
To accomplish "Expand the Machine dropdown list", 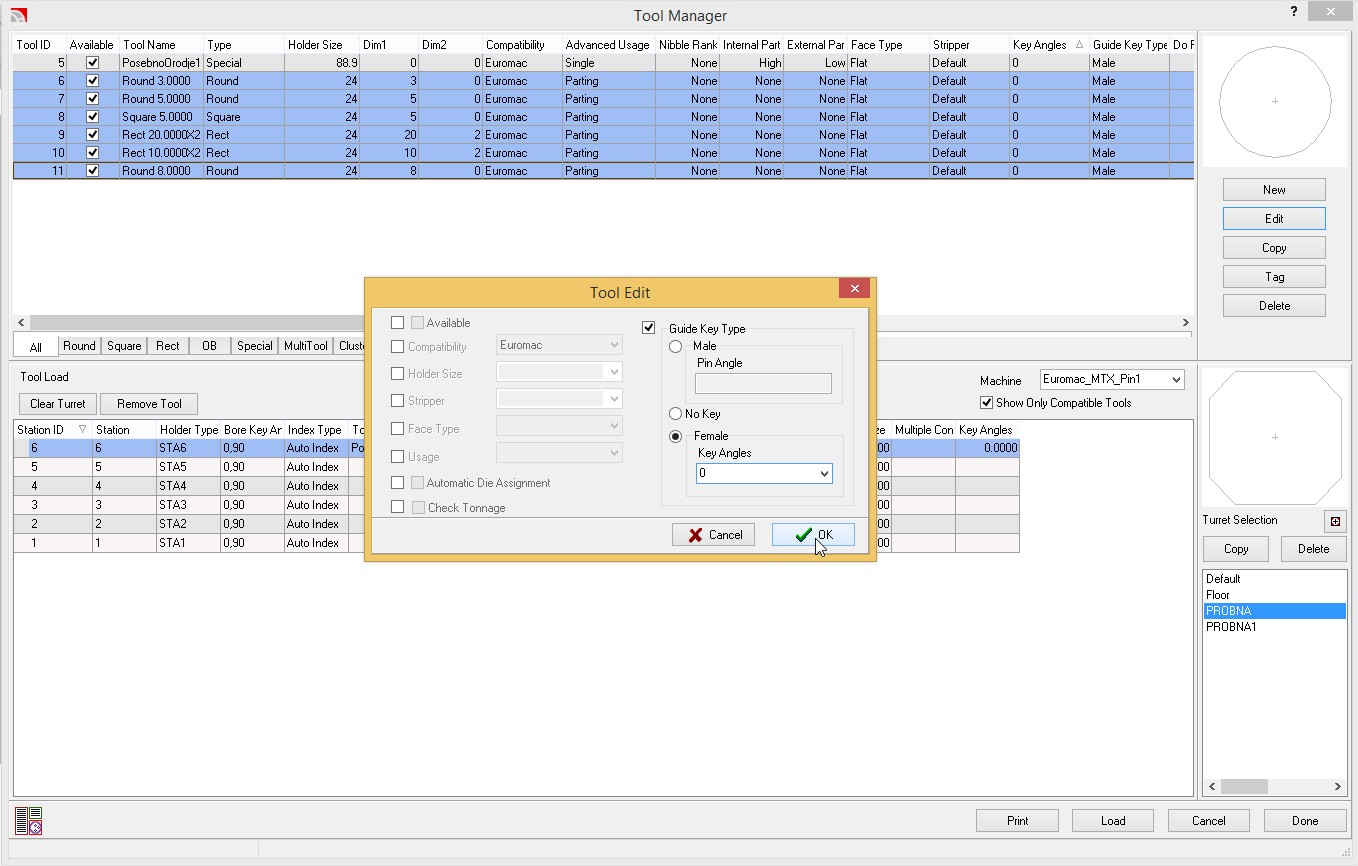I will 1176,380.
